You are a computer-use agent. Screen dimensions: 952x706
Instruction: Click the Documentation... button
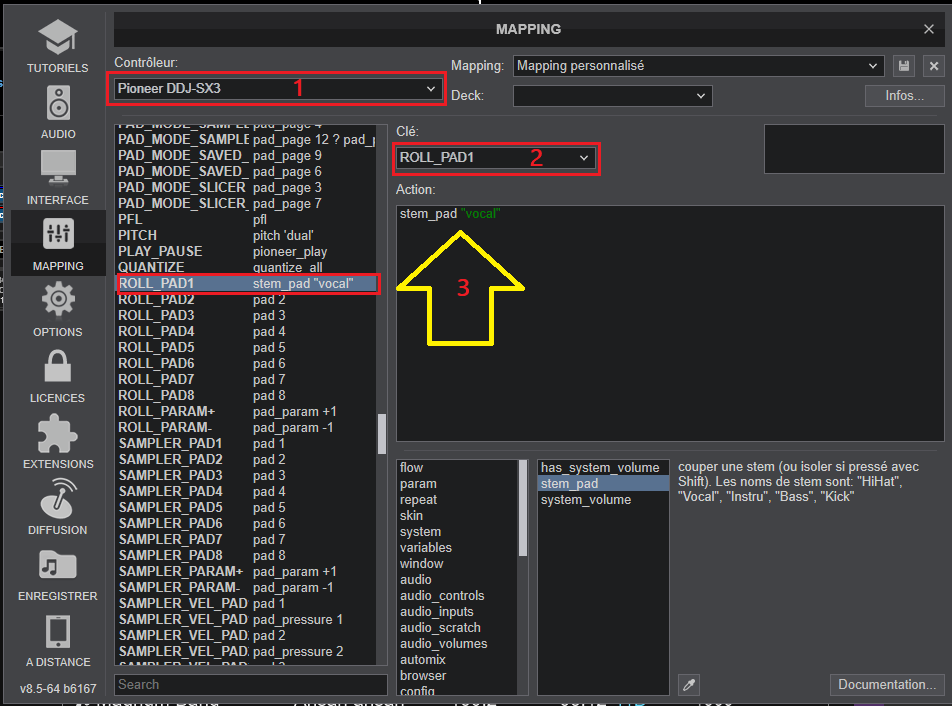click(x=887, y=685)
